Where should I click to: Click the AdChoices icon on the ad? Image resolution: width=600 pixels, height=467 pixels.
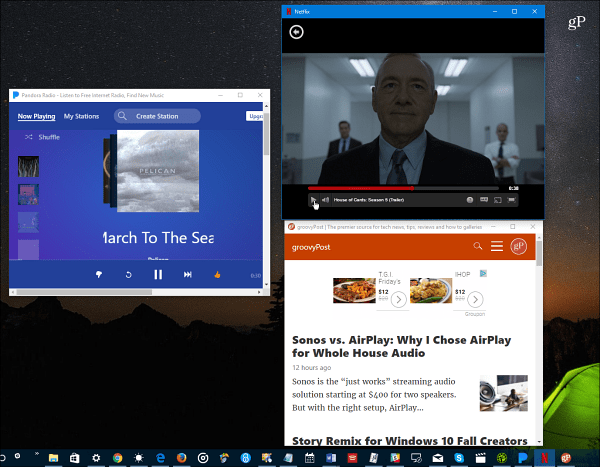click(x=483, y=273)
